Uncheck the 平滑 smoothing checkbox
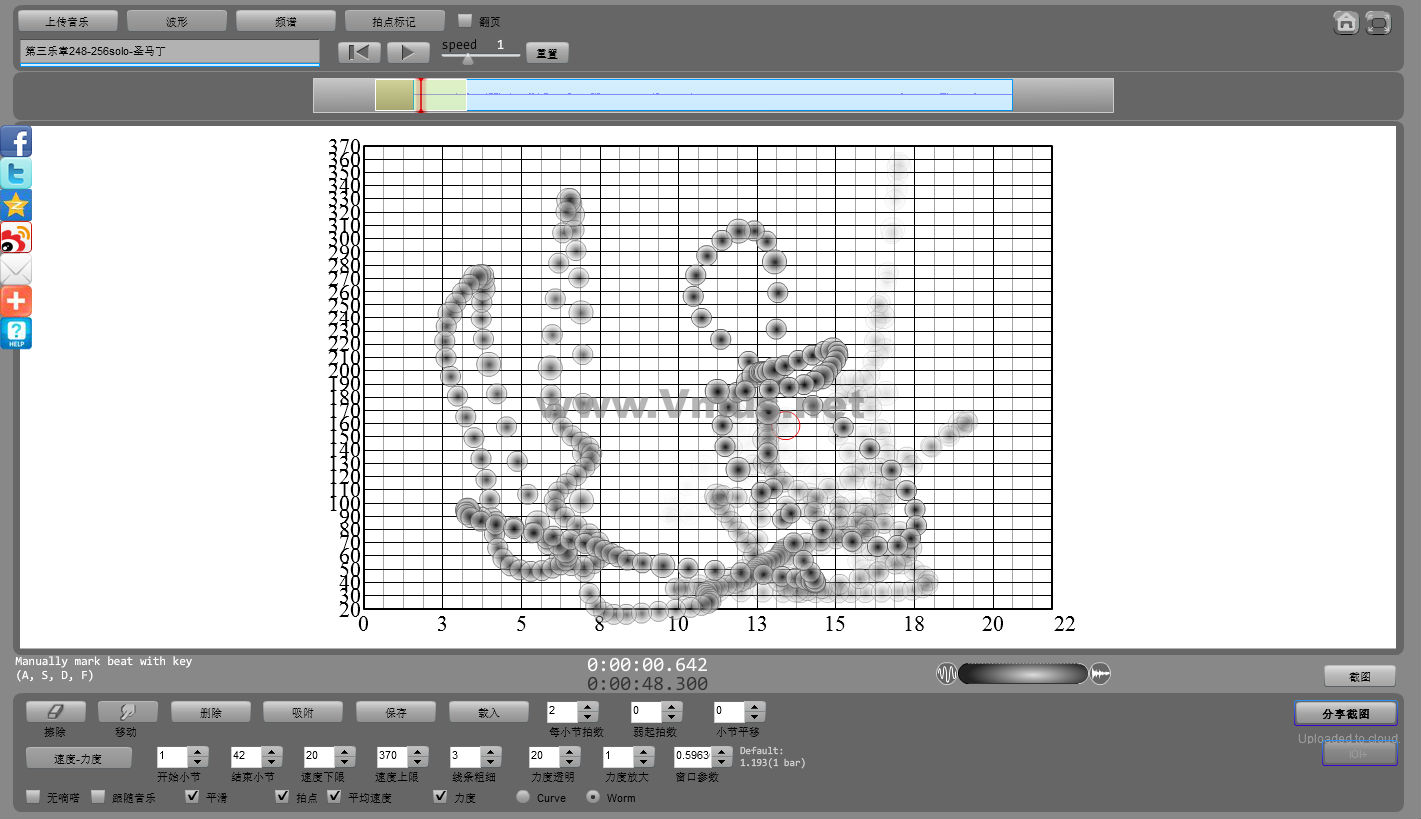Screen dimensions: 1421x819 [193, 797]
